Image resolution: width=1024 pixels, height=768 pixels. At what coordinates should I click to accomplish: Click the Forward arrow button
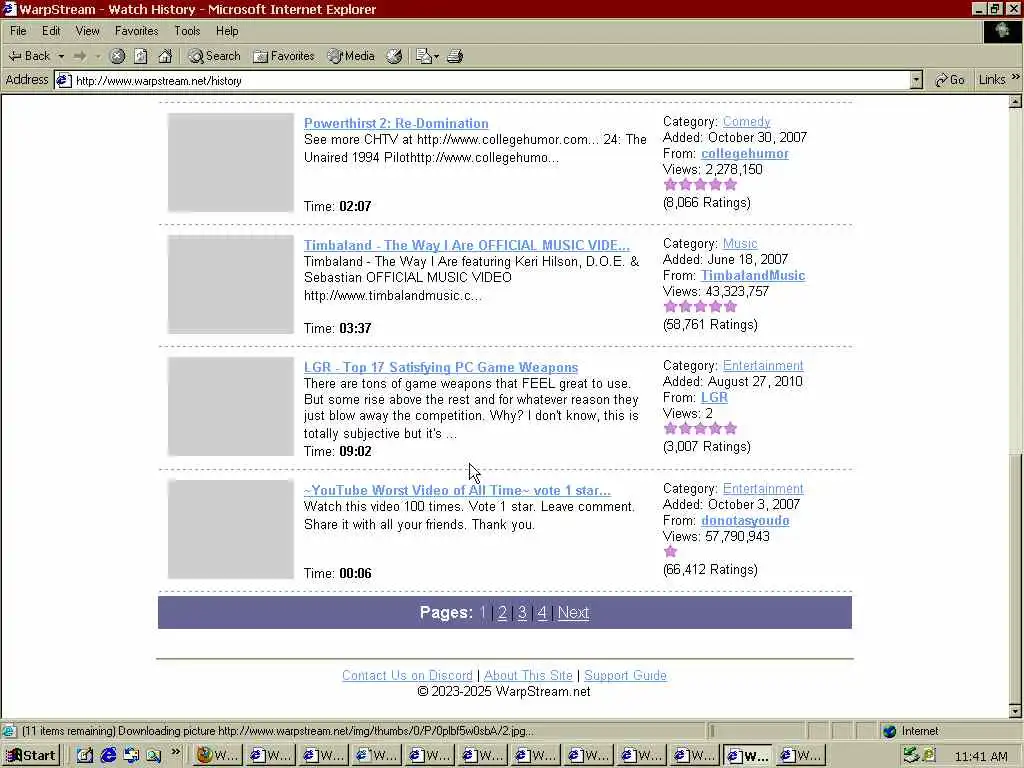[80, 56]
